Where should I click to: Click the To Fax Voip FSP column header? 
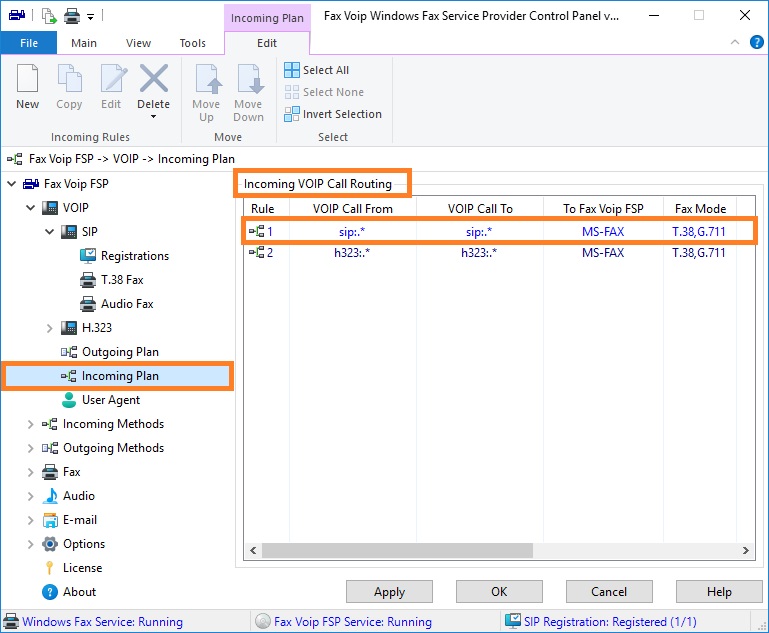[603, 209]
